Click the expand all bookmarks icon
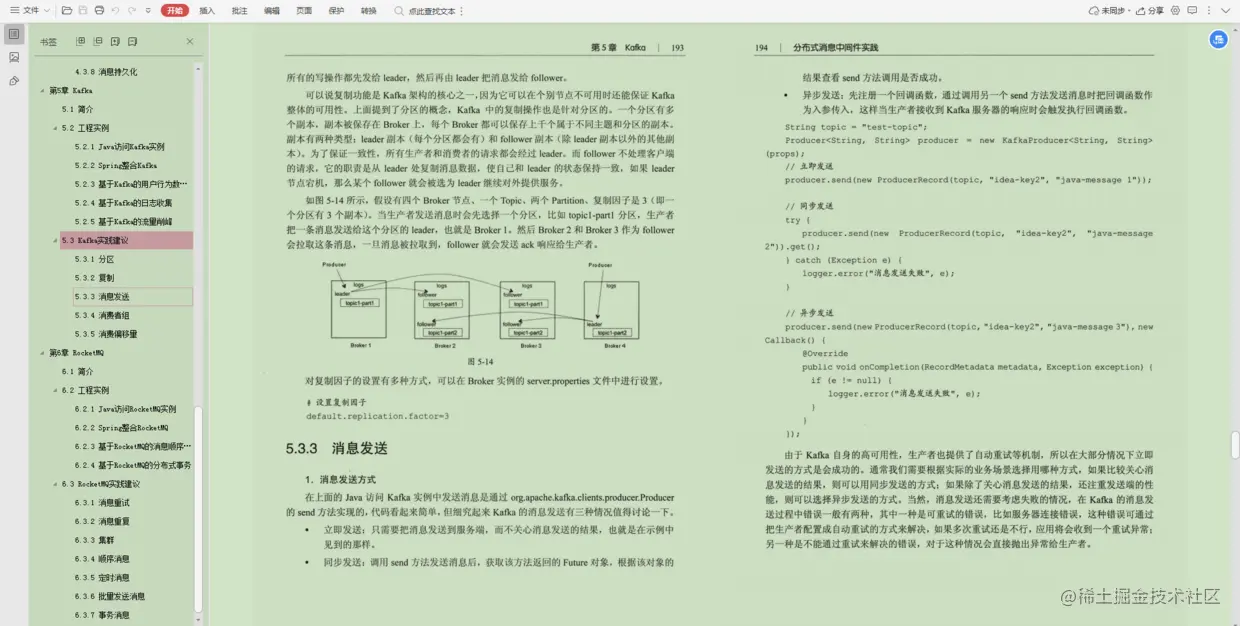The image size is (1240, 626). (x=81, y=41)
